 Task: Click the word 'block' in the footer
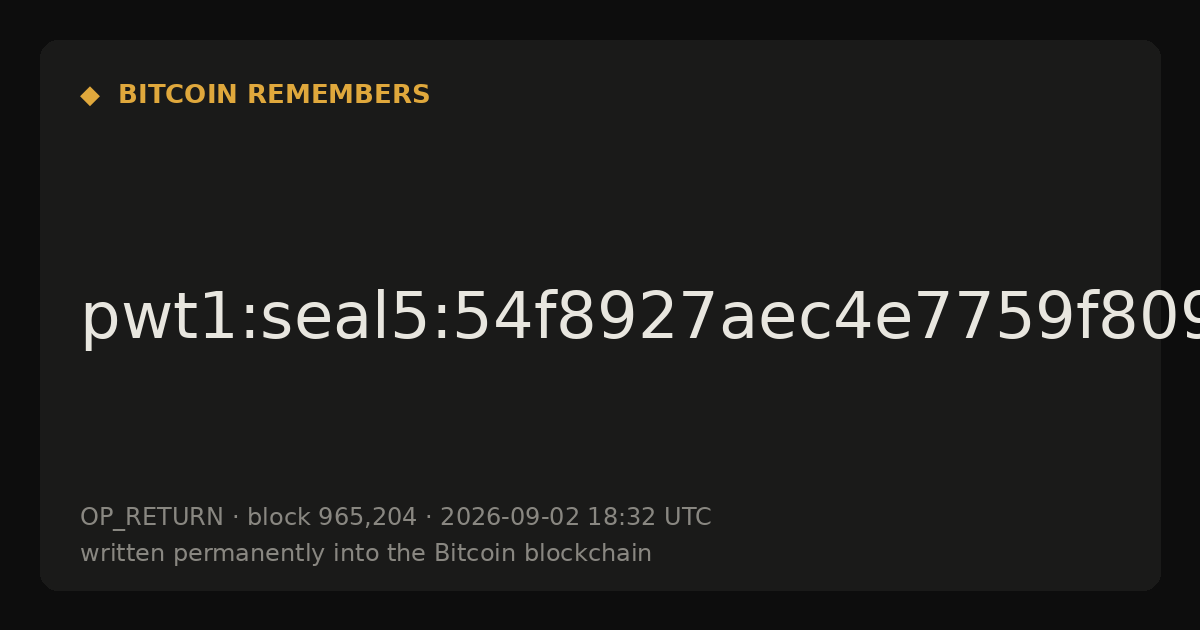pyautogui.click(x=279, y=518)
